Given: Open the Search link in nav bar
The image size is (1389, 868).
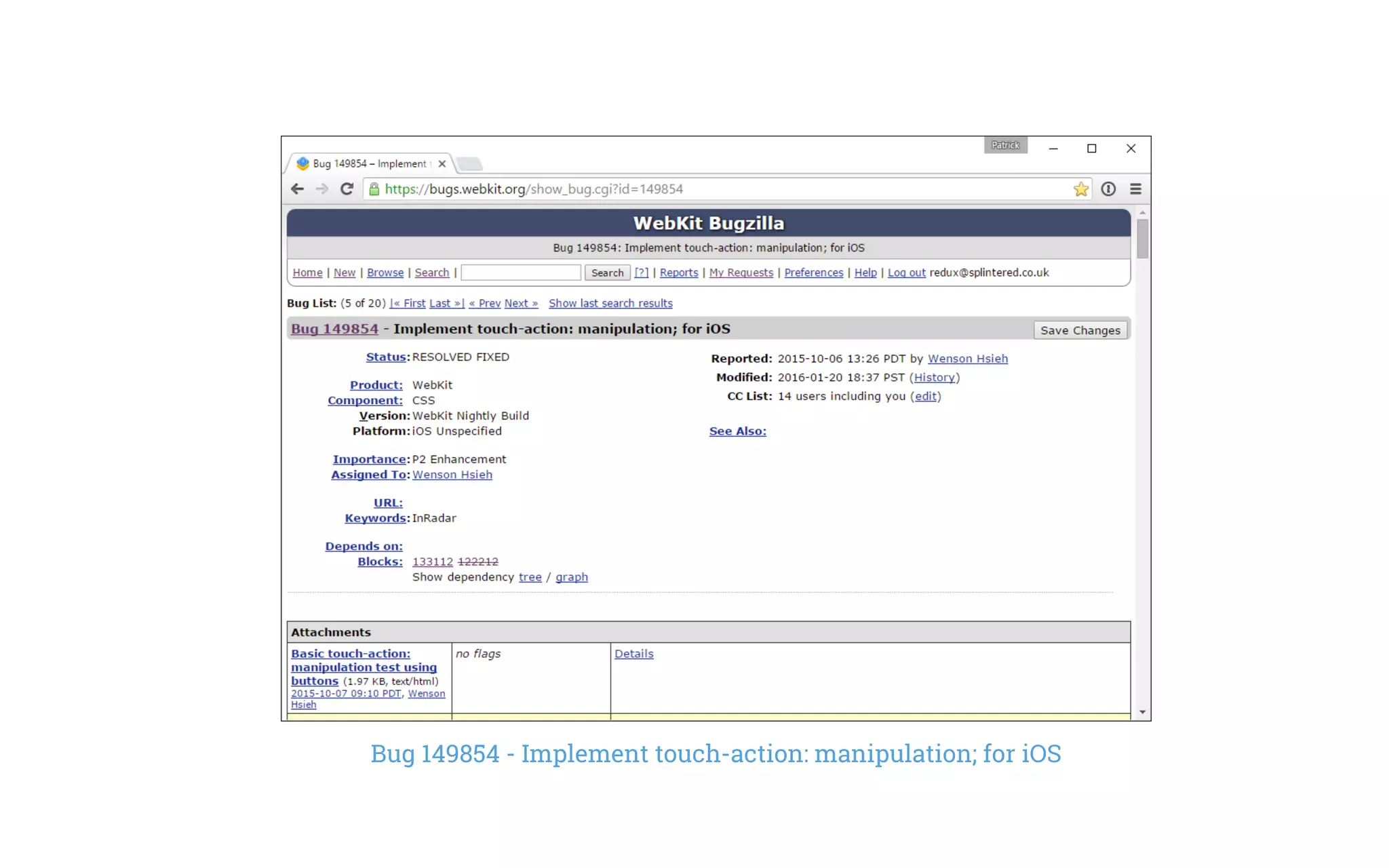Looking at the screenshot, I should (x=432, y=273).
